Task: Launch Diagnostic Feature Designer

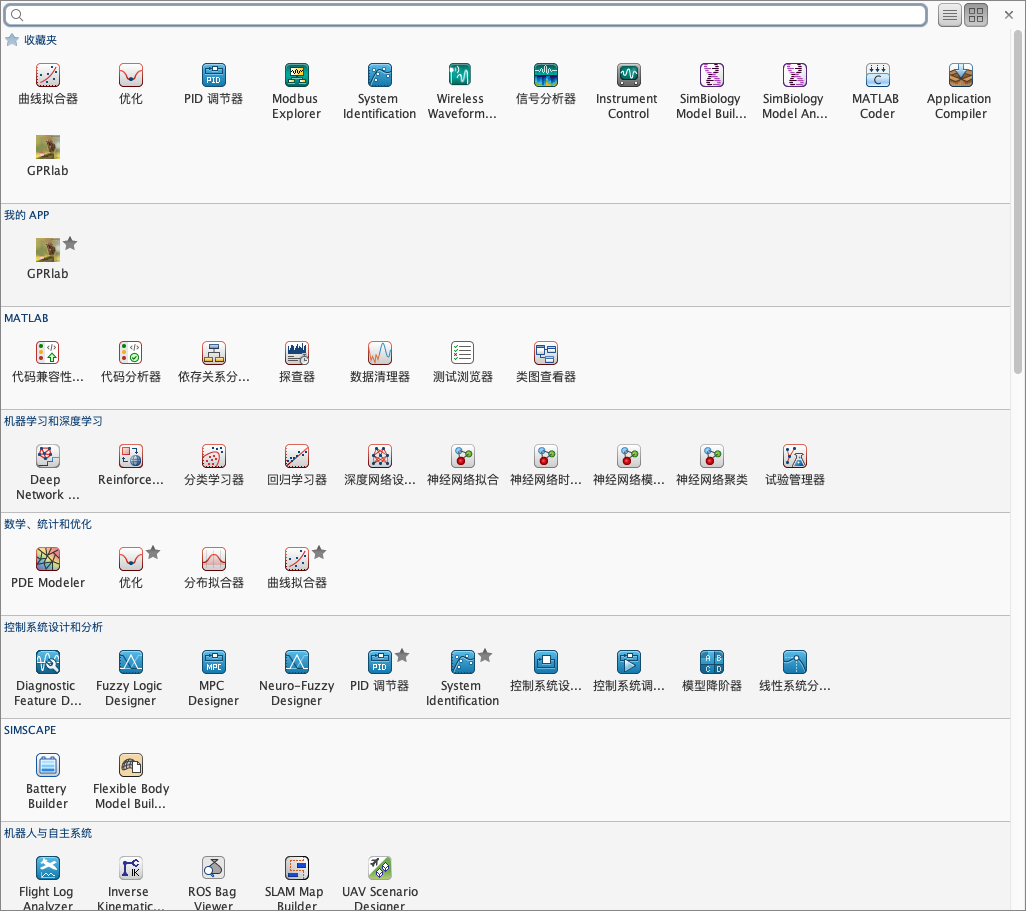Action: point(48,678)
